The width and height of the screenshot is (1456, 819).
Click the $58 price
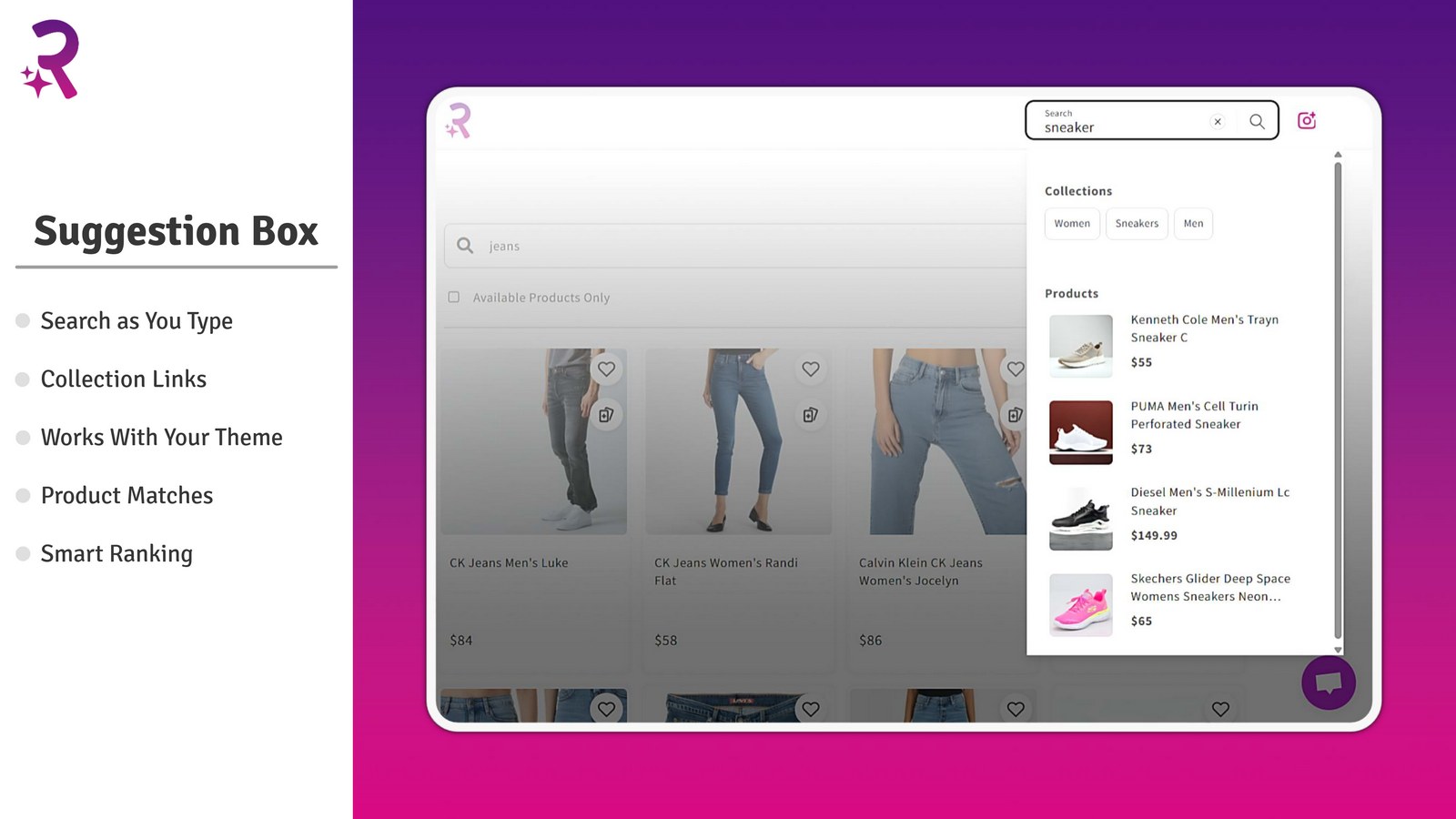pyautogui.click(x=666, y=641)
